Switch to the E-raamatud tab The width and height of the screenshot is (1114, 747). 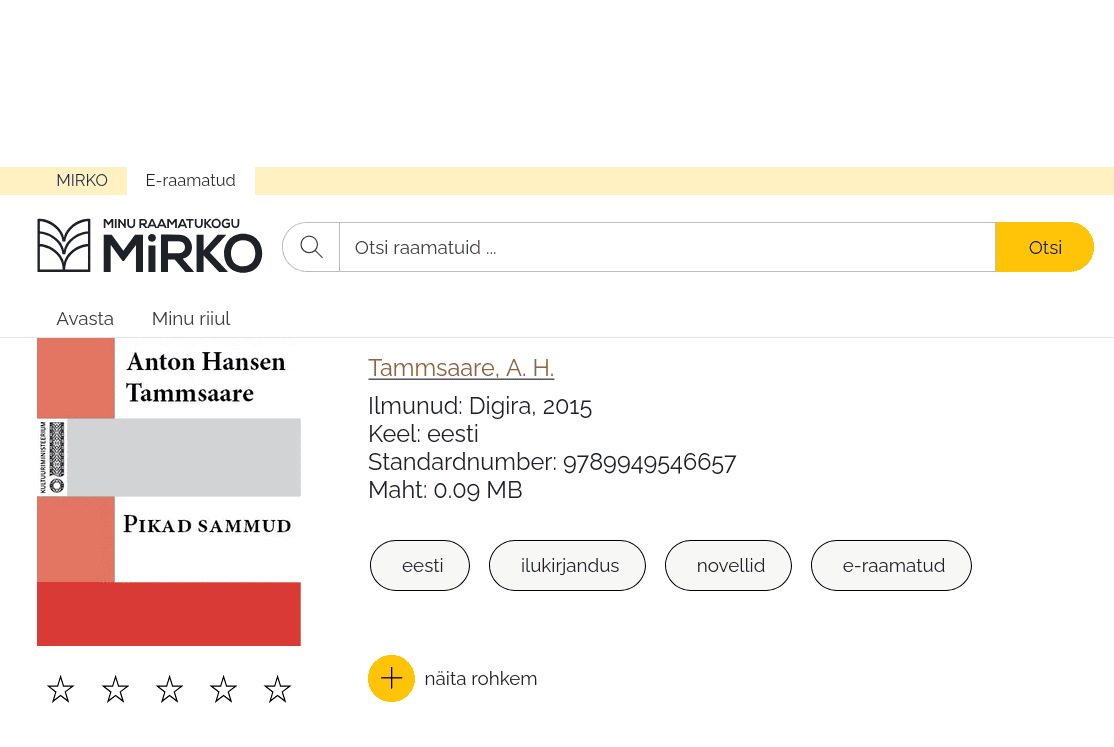coord(190,181)
